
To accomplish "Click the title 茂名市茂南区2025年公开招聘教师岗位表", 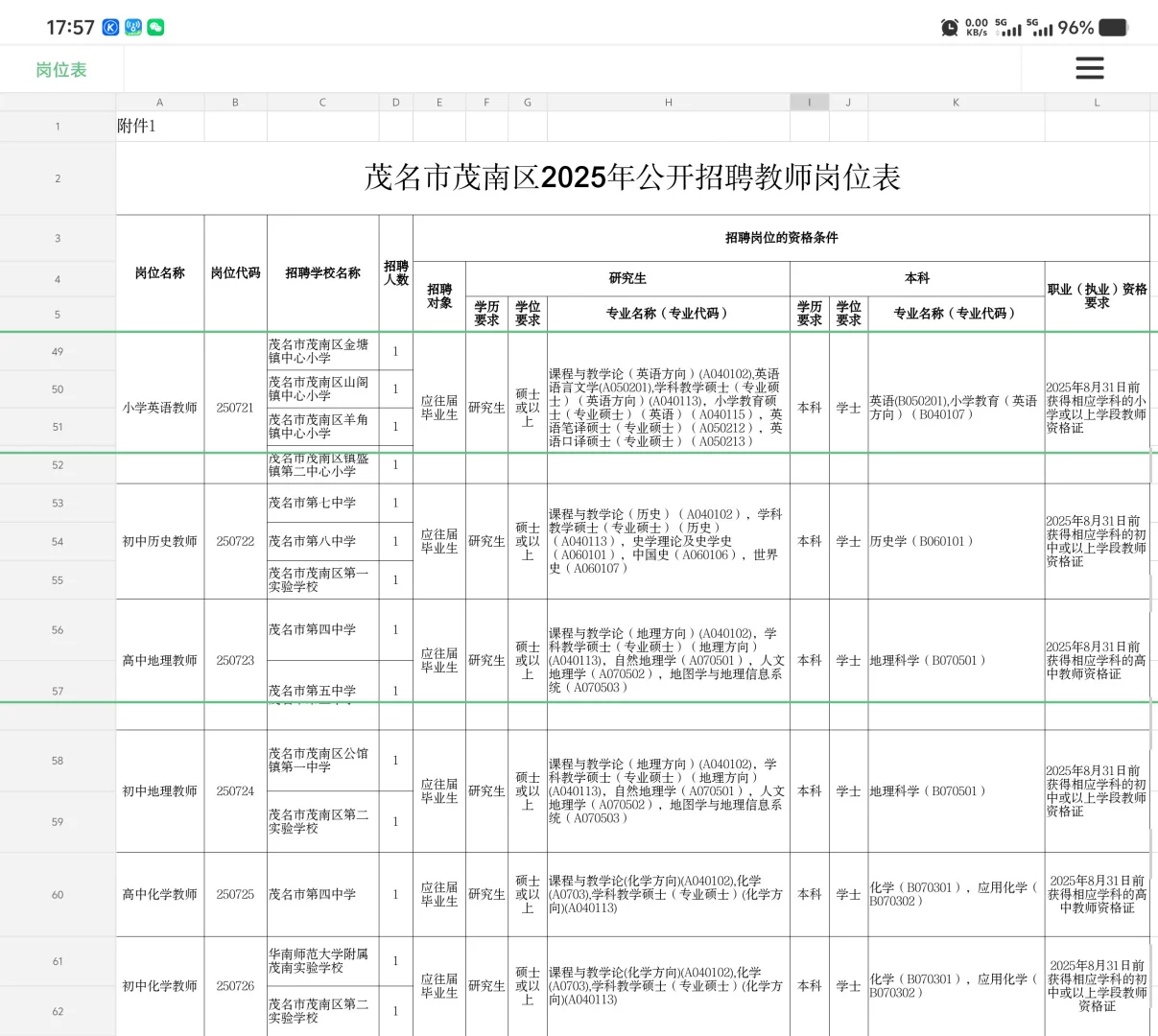I will [632, 177].
